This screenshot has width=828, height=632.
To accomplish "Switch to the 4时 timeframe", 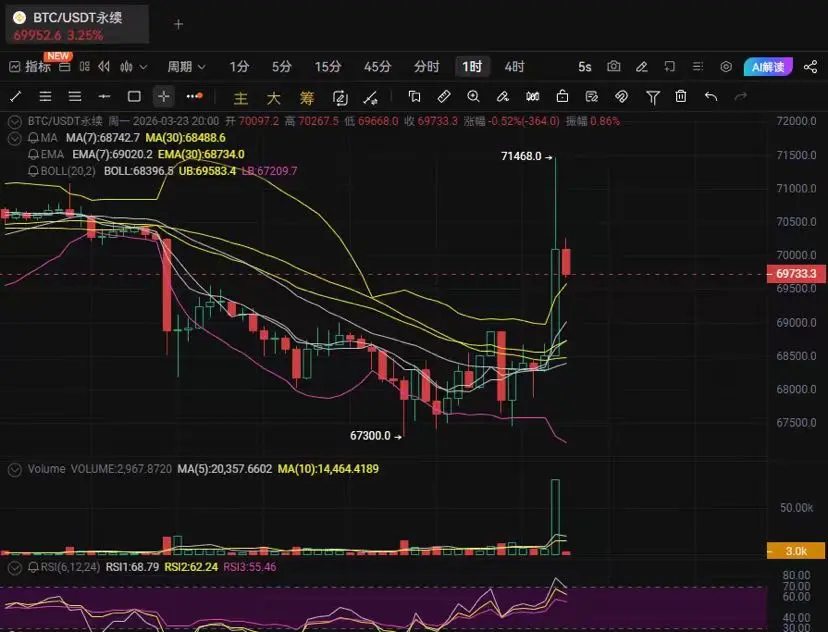I will point(514,67).
